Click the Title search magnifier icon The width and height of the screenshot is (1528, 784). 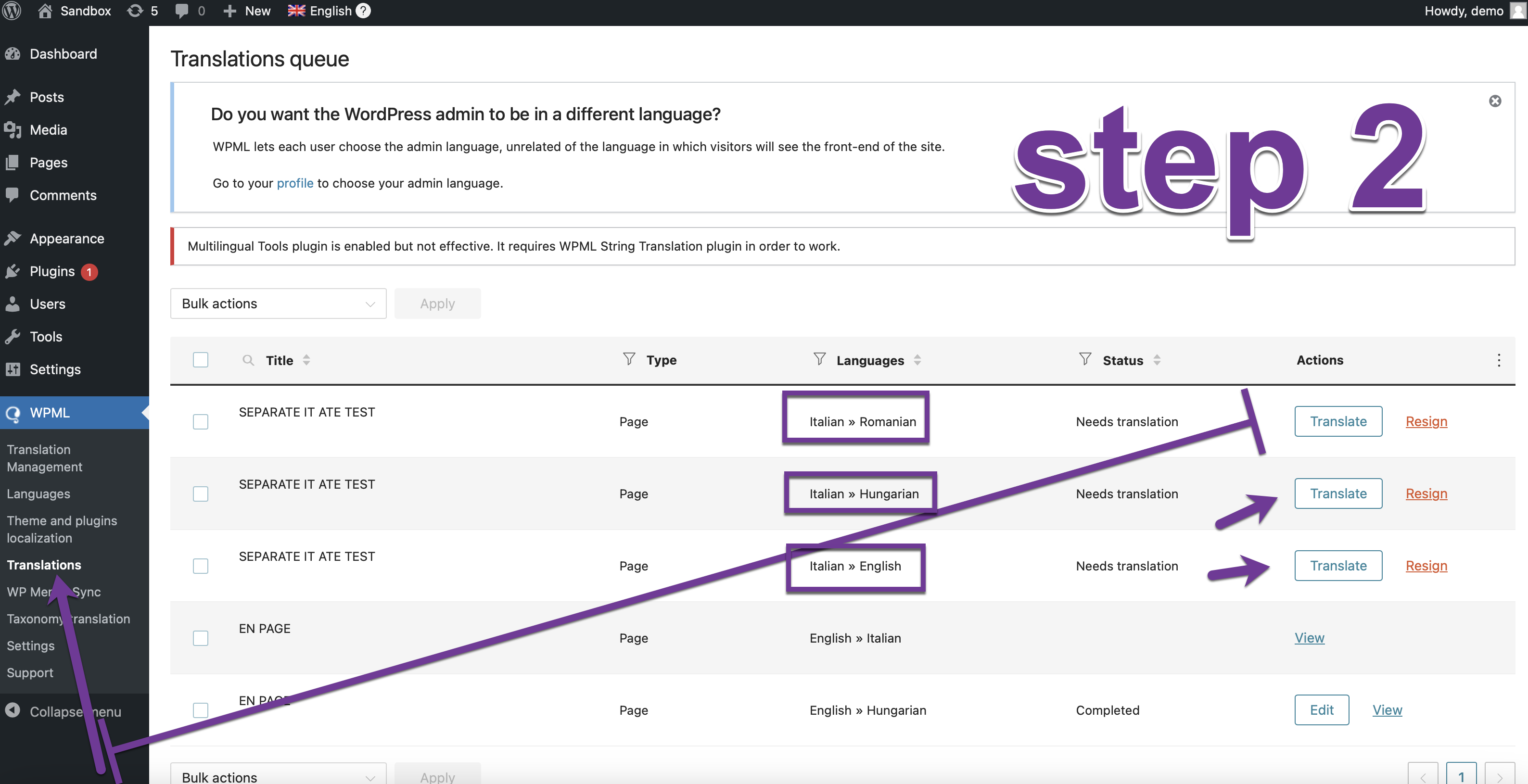coord(248,360)
